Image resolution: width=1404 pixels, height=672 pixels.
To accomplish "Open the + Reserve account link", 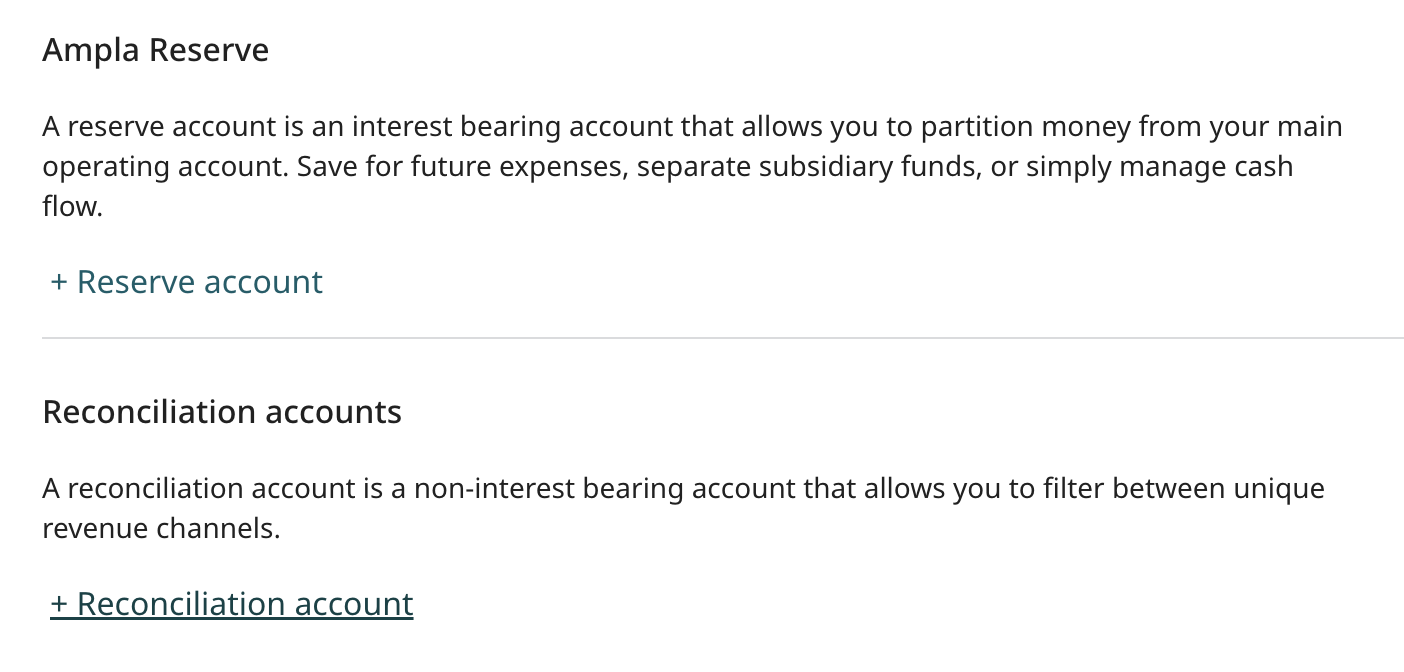I will pyautogui.click(x=187, y=282).
